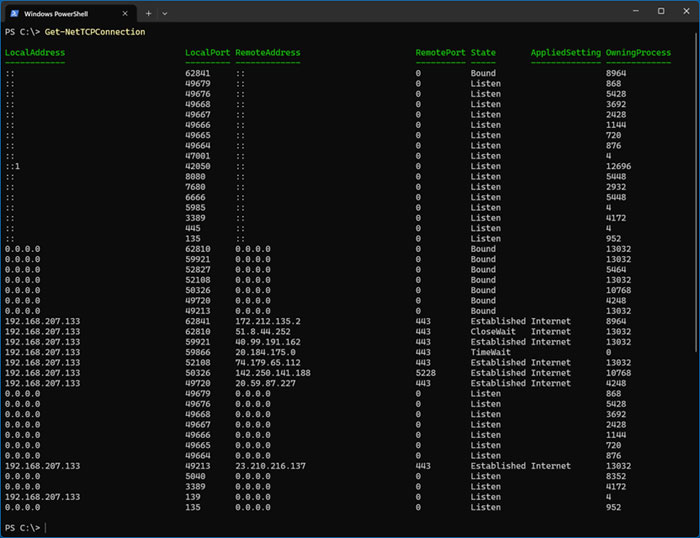Viewport: 700px width, 538px height.
Task: Close the PowerShell window
Action: (686, 11)
